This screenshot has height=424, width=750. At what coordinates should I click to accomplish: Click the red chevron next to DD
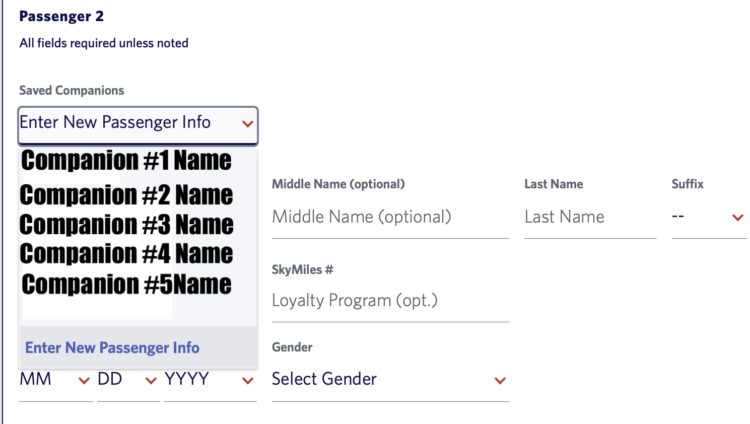coord(151,380)
